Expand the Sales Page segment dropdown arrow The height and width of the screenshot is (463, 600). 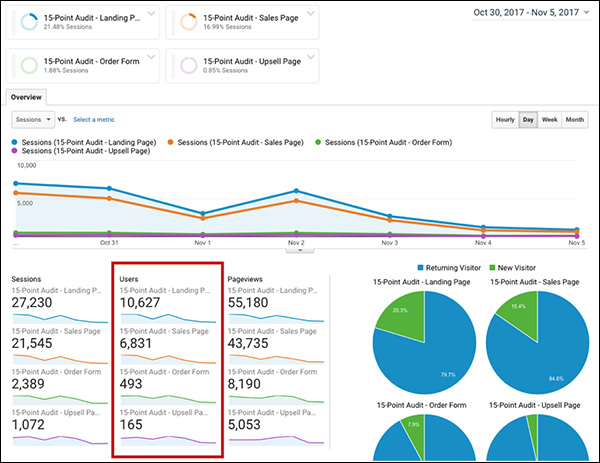311,14
